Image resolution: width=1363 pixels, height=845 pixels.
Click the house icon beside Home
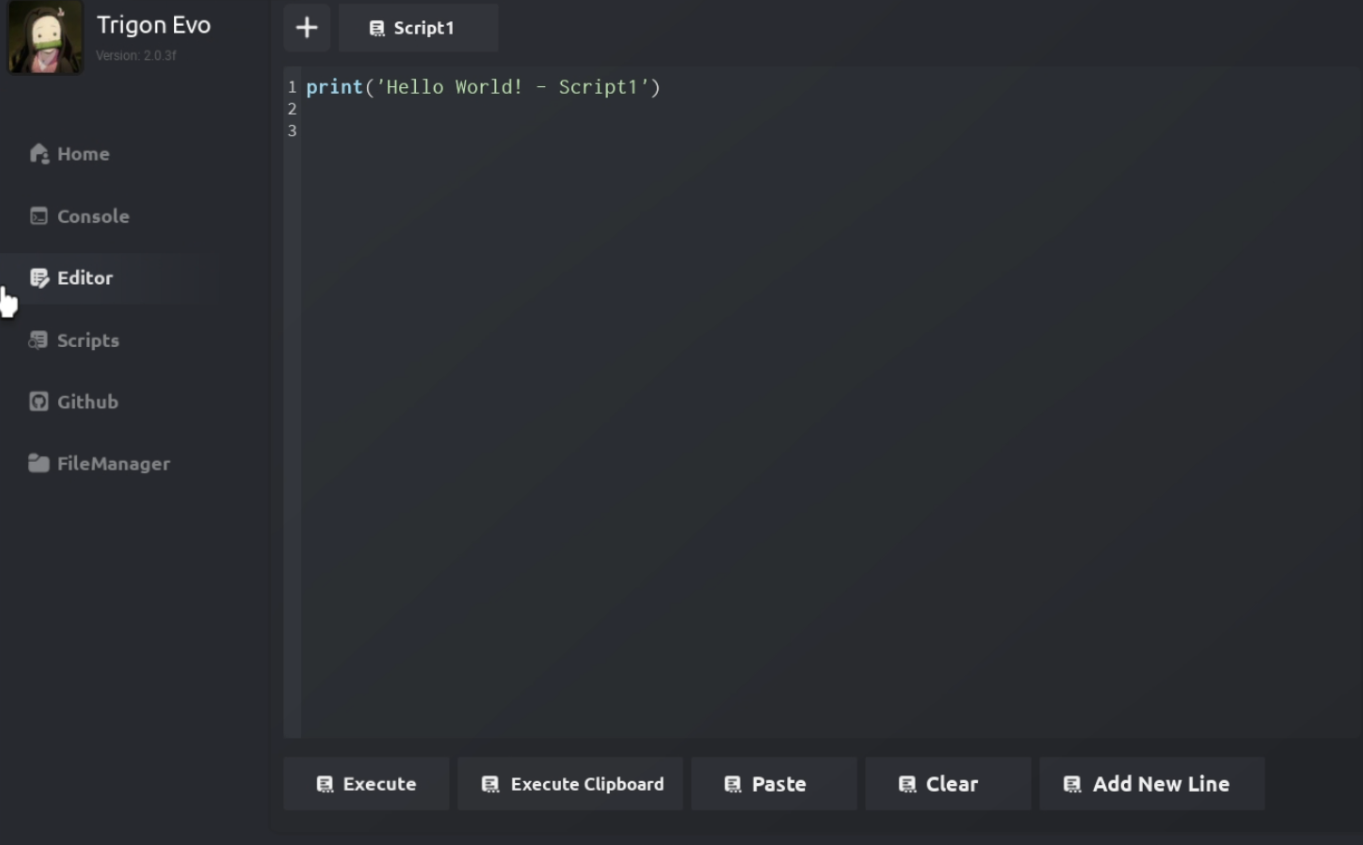click(x=38, y=154)
